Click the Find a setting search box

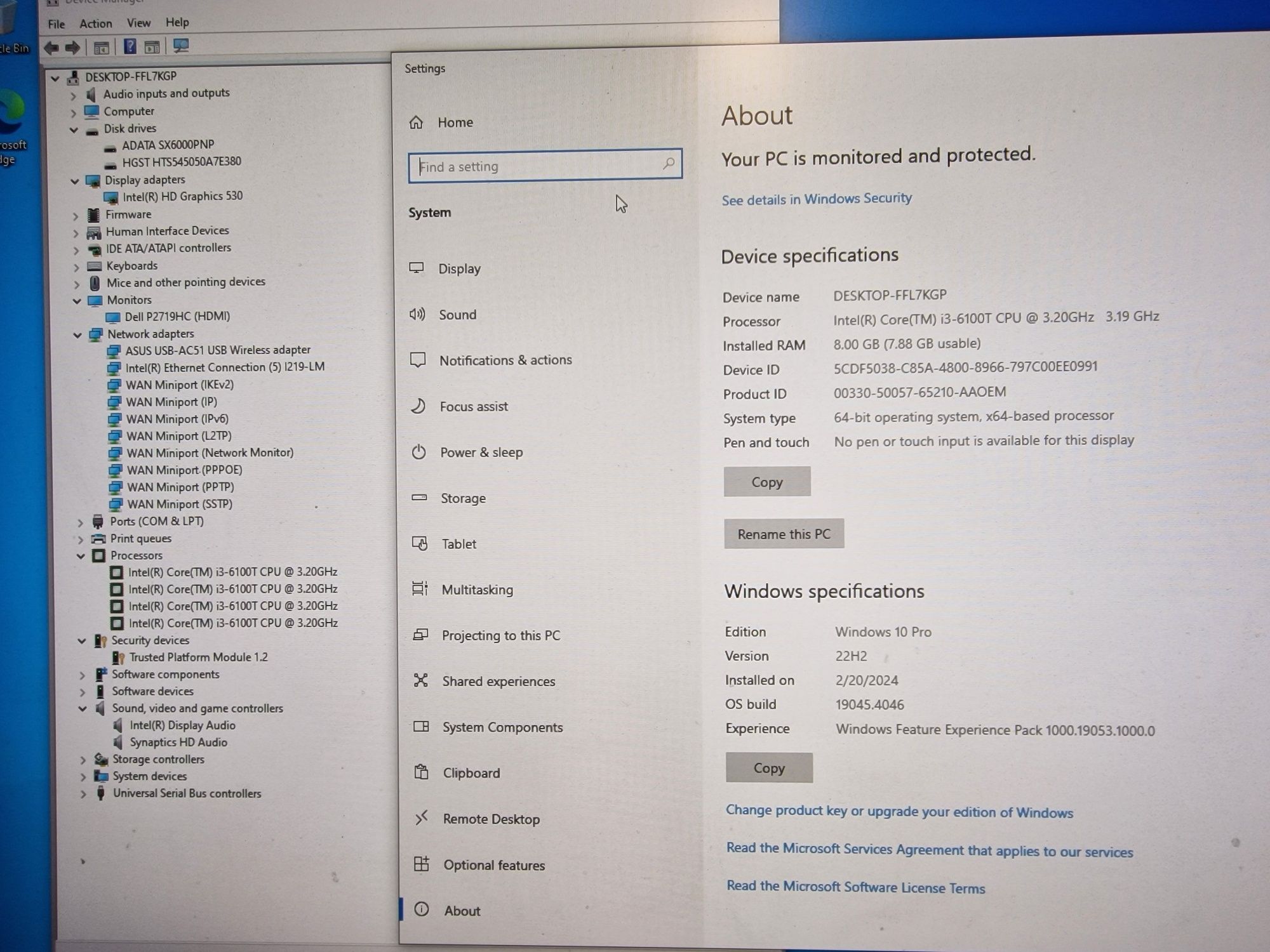click(x=545, y=166)
